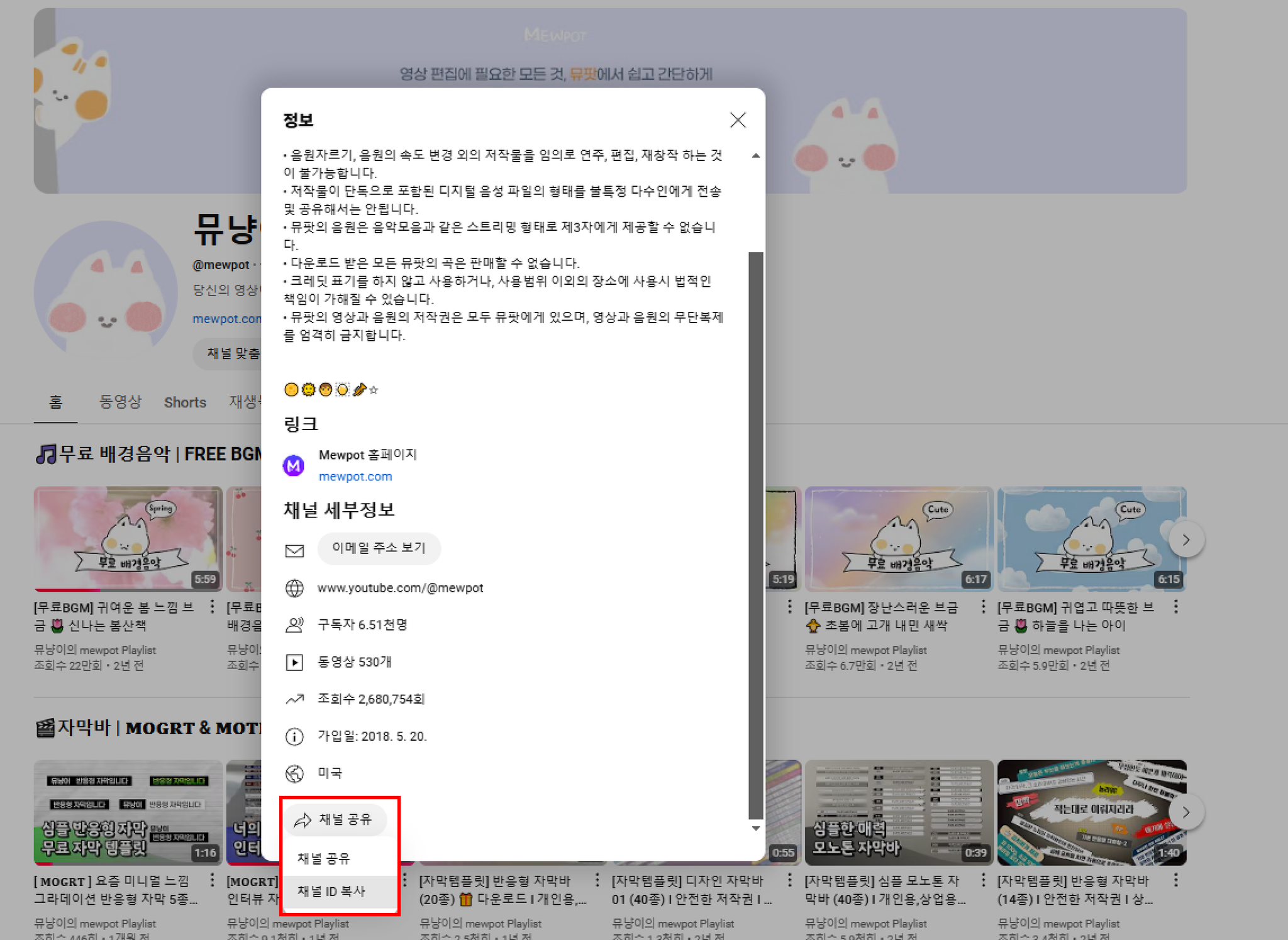Click the envelope email icon
Viewport: 1288px width, 940px height.
294,551
